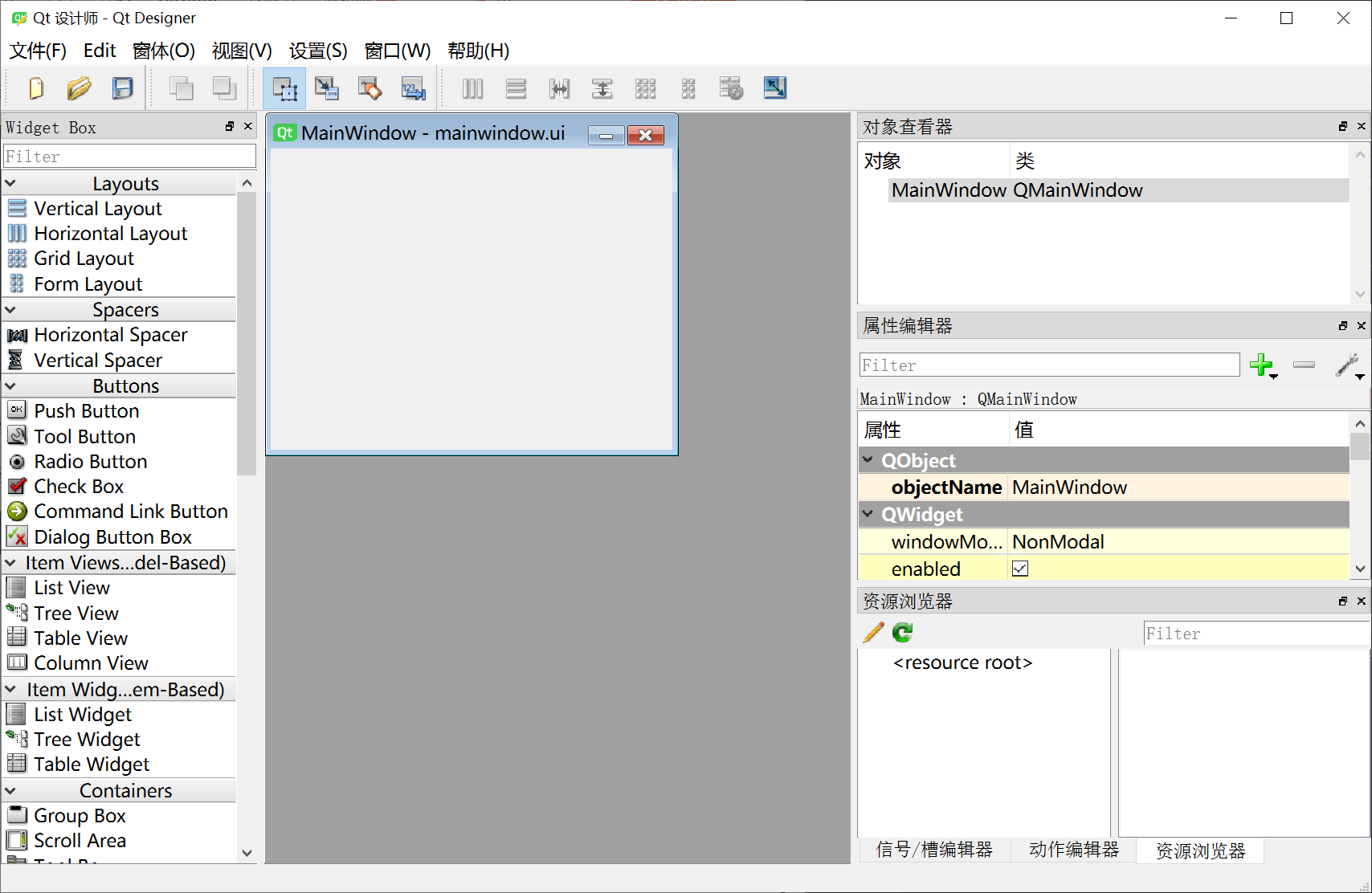Click the Adjust Size toolbar icon
Image resolution: width=1372 pixels, height=893 pixels.
pyautogui.click(x=774, y=88)
